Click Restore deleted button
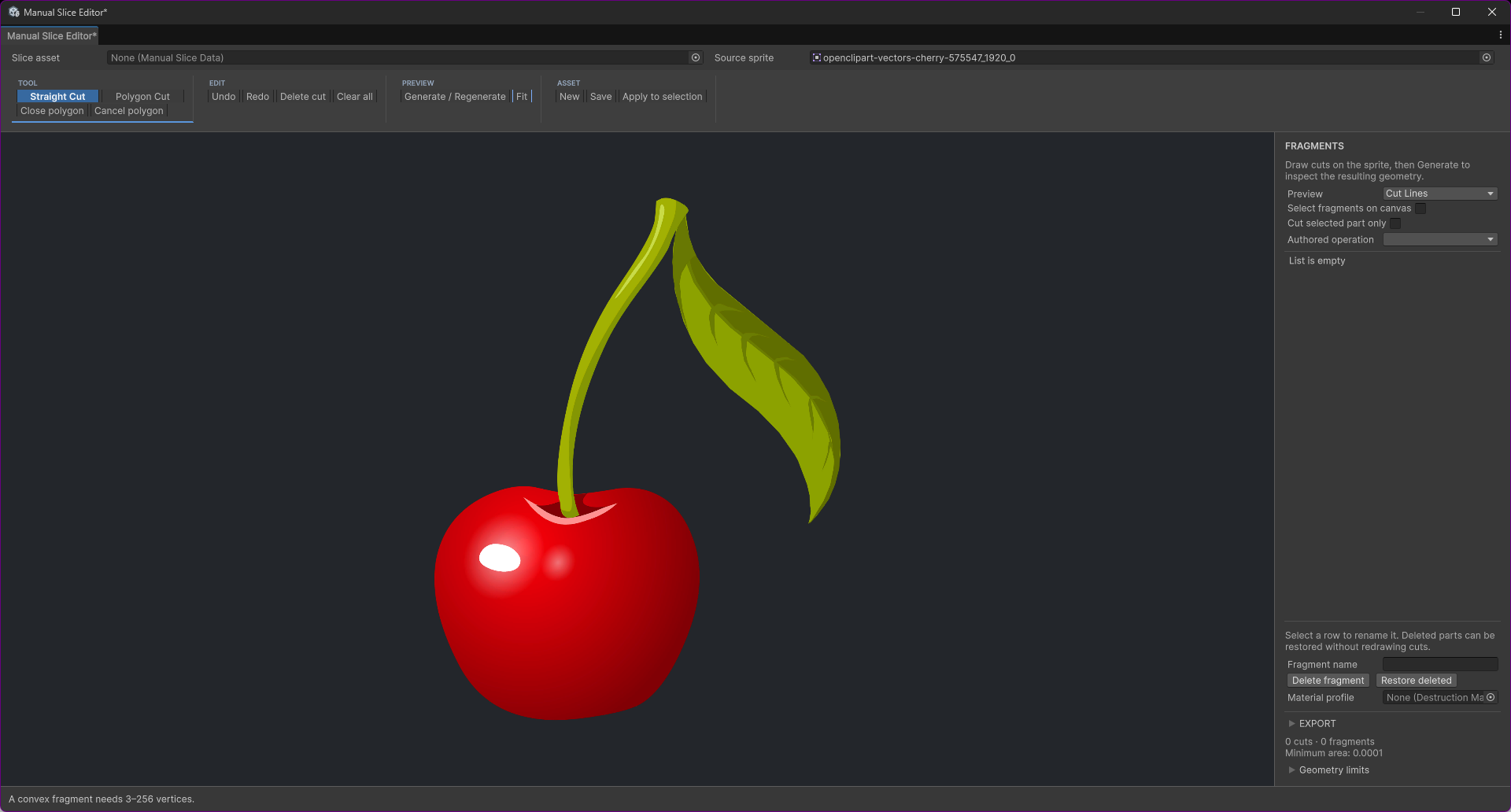The width and height of the screenshot is (1511, 812). click(1416, 681)
